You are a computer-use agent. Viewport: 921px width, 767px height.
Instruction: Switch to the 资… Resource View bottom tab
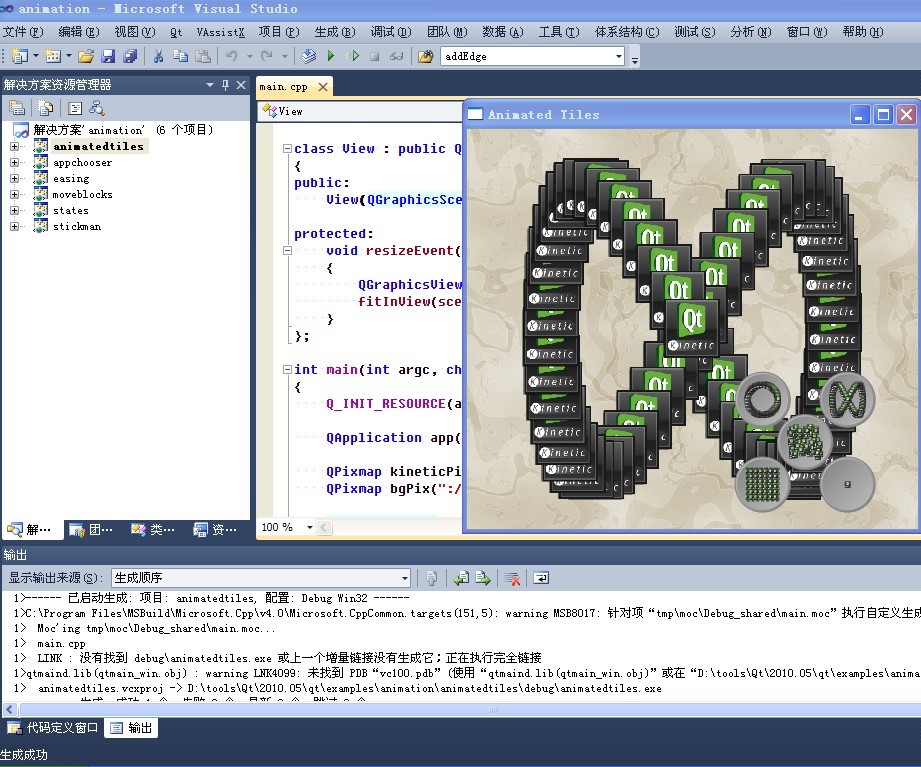215,530
